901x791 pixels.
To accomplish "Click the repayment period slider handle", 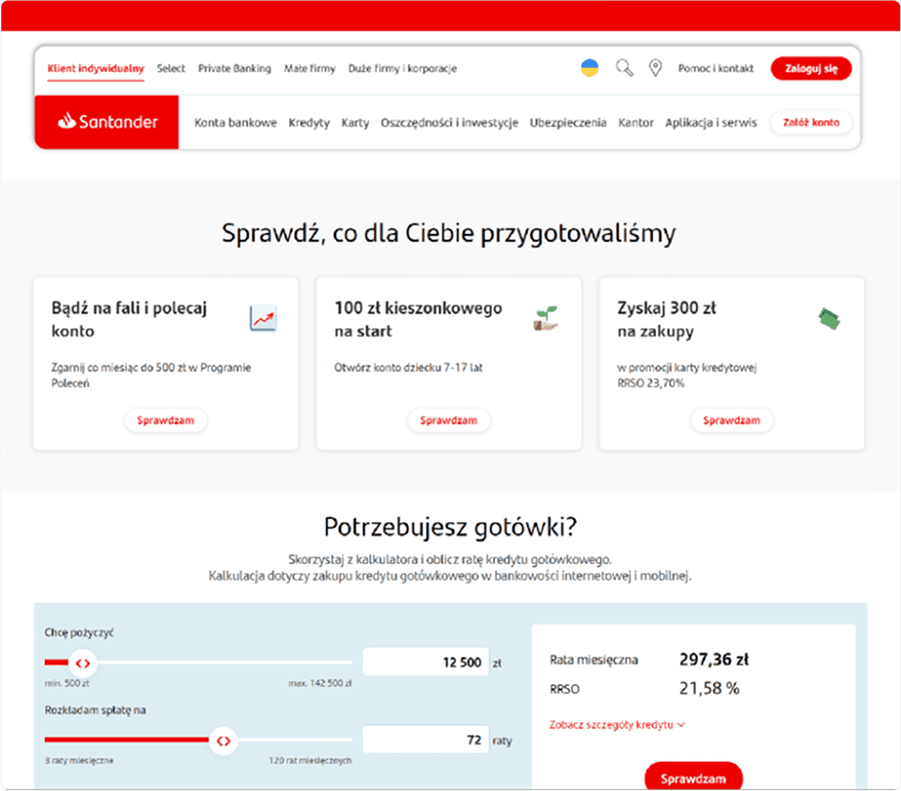I will 224,741.
